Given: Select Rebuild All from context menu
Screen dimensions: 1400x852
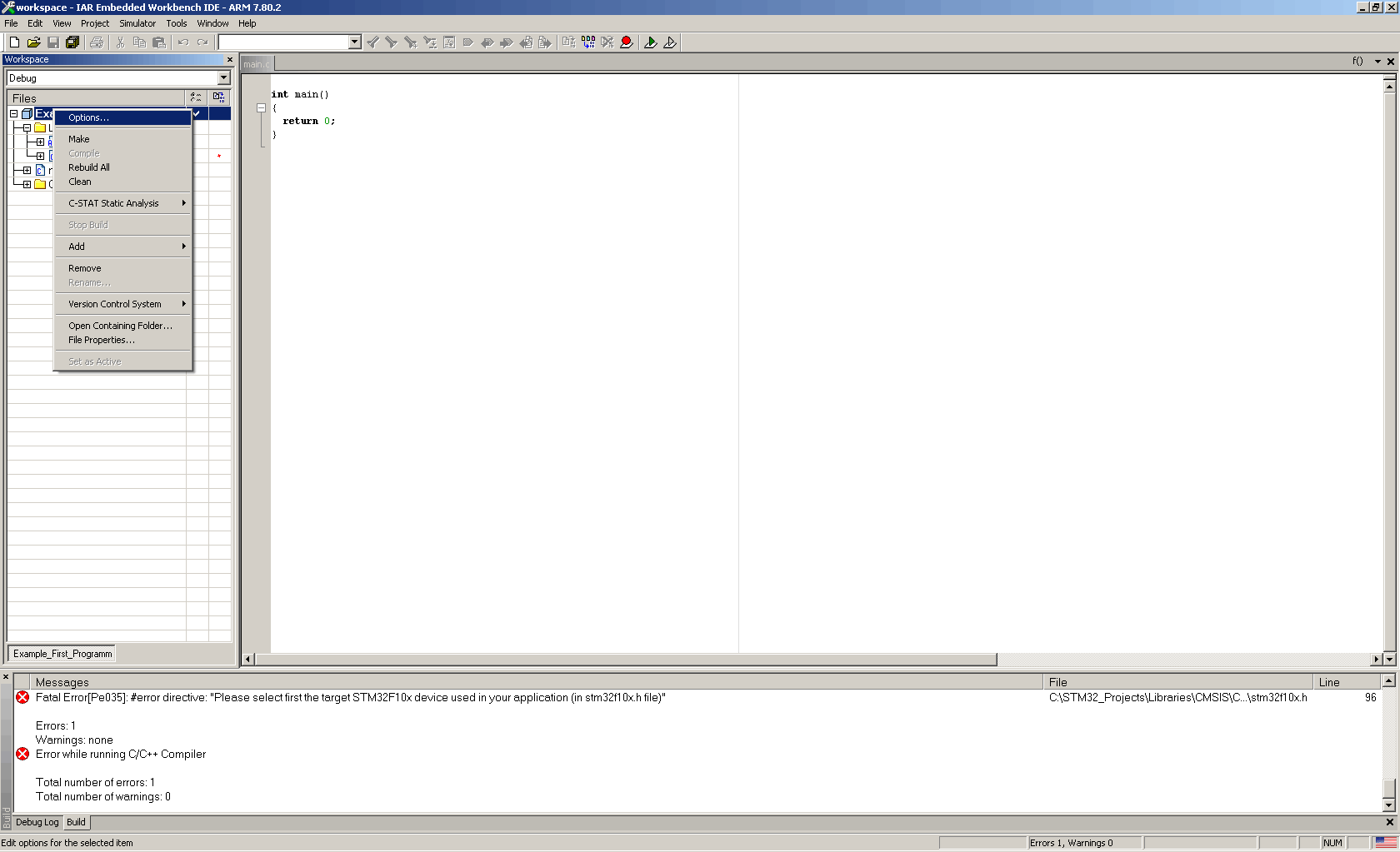Looking at the screenshot, I should pyautogui.click(x=89, y=167).
